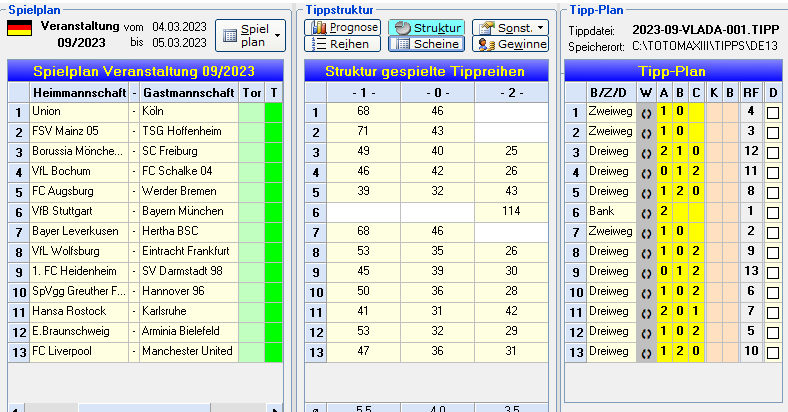Select the Bayern München guest team cell
Image resolution: width=788 pixels, height=412 pixels.
point(189,213)
